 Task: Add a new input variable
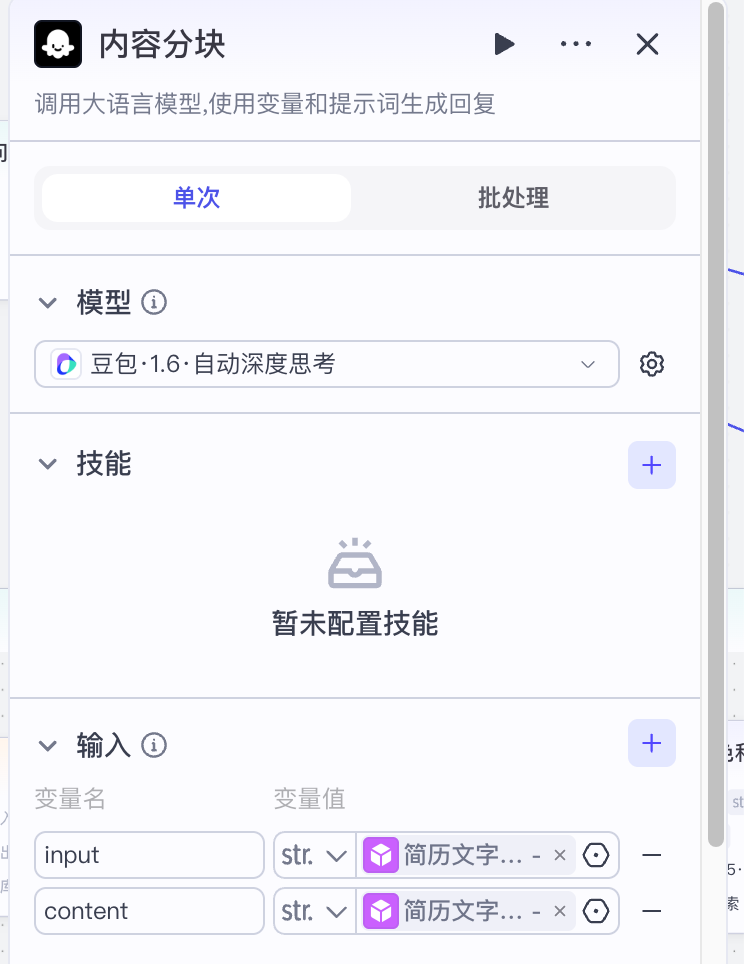[652, 743]
